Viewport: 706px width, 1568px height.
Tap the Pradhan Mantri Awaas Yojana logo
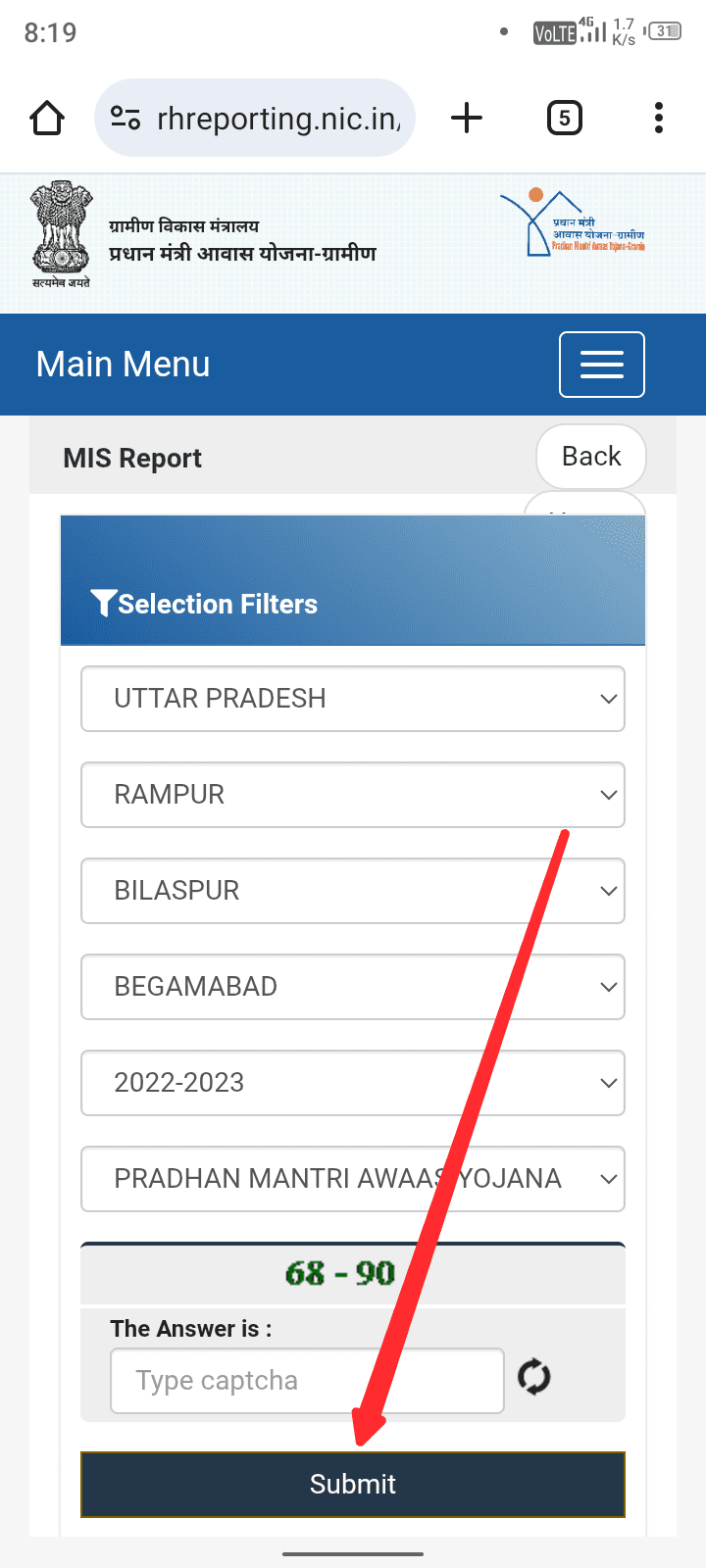click(x=573, y=223)
